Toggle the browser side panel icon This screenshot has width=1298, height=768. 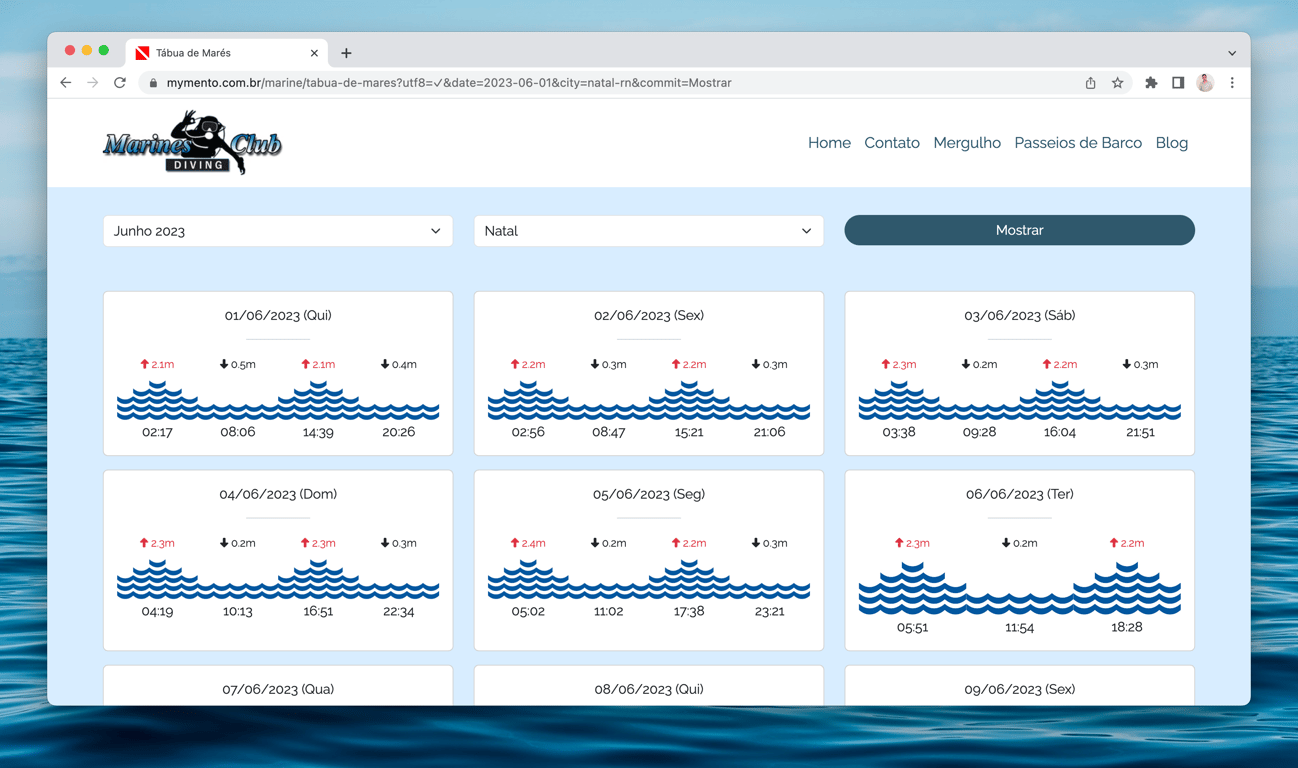(1178, 83)
